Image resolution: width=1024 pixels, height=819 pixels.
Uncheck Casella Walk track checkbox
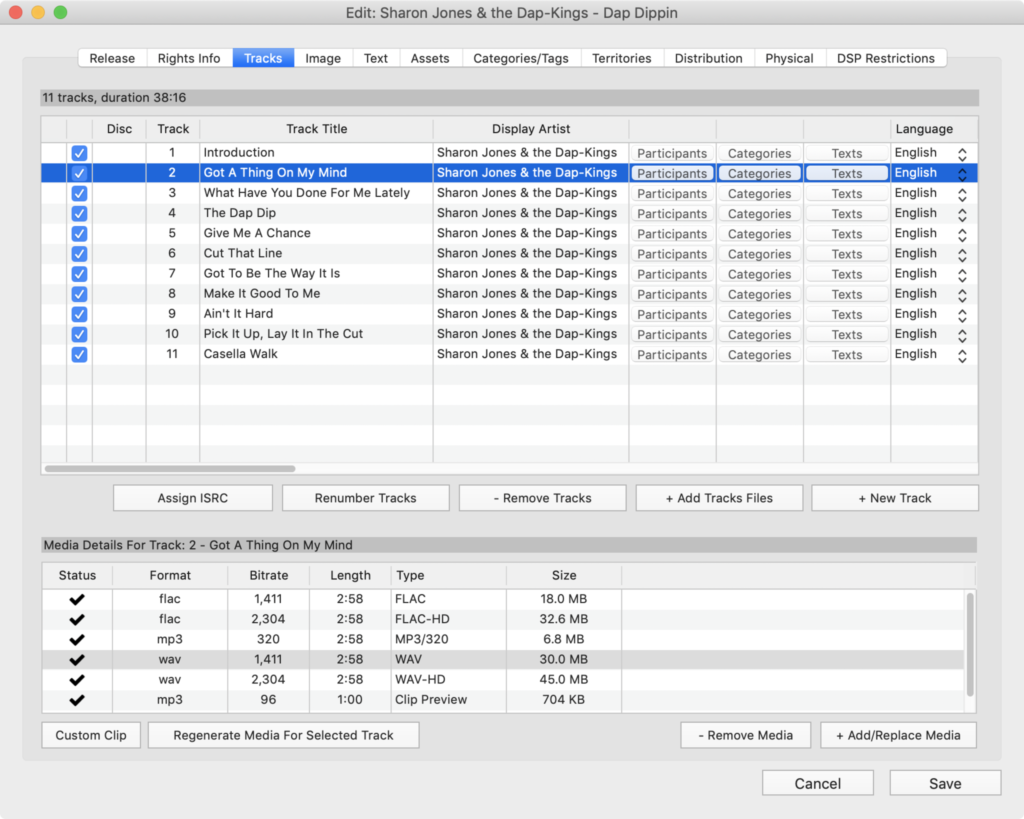point(79,355)
